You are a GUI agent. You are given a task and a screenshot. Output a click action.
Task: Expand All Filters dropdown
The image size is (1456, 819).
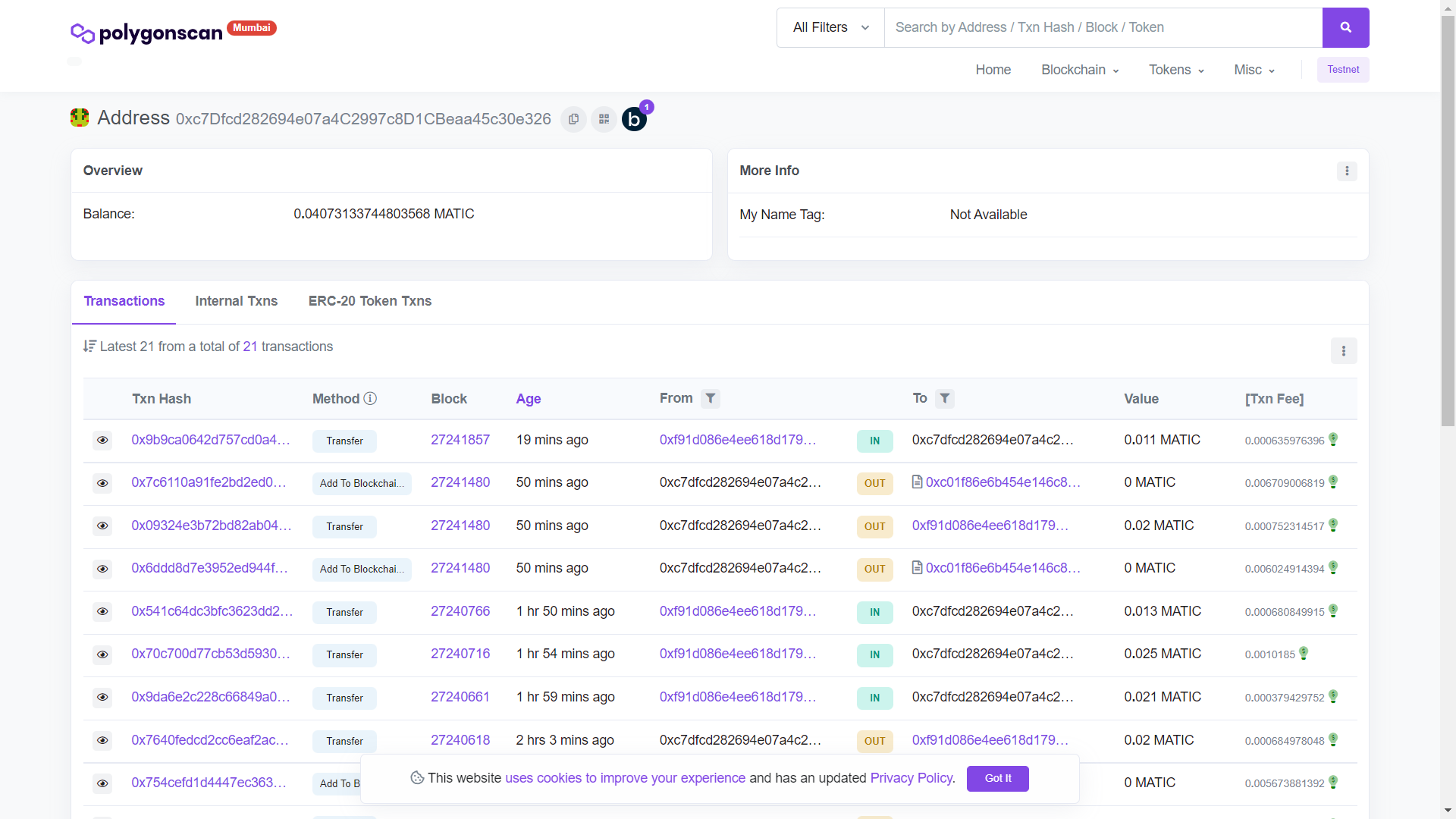(x=830, y=27)
